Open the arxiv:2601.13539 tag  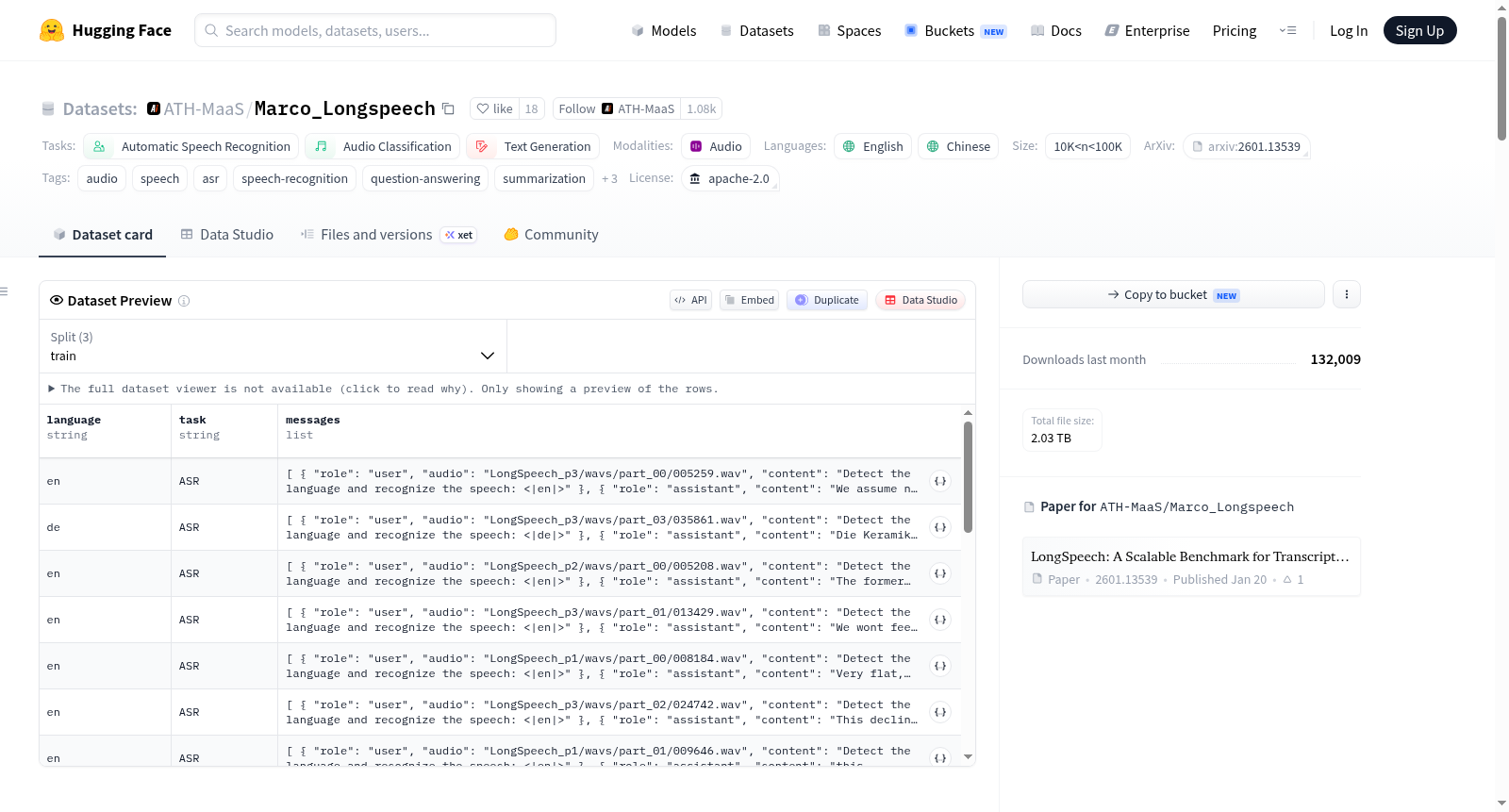pyautogui.click(x=1247, y=146)
